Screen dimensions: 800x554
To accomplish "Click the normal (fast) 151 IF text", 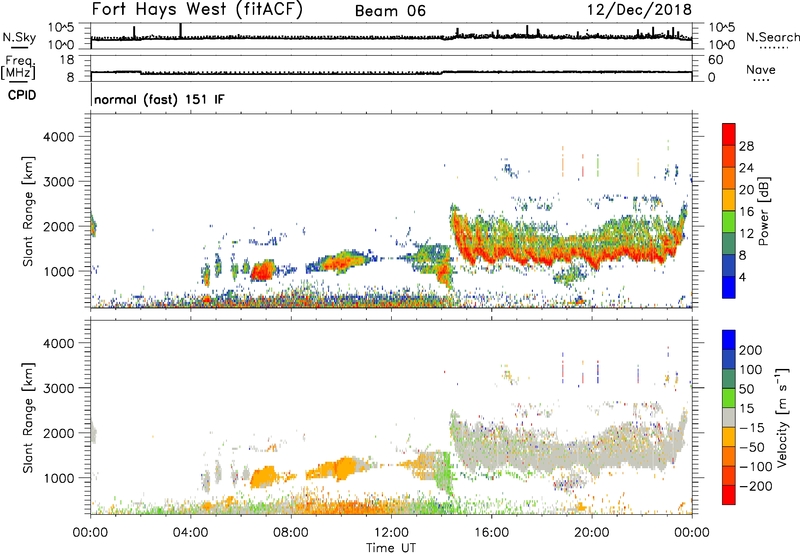I will click(x=159, y=99).
